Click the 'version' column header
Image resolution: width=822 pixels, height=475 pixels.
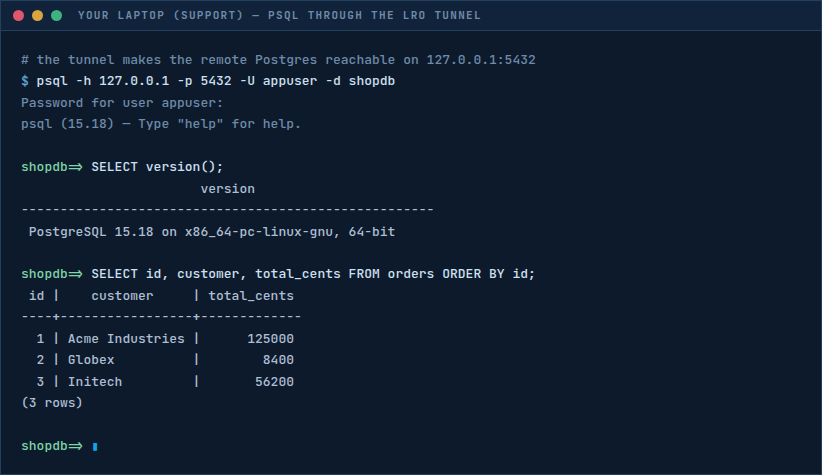click(228, 189)
